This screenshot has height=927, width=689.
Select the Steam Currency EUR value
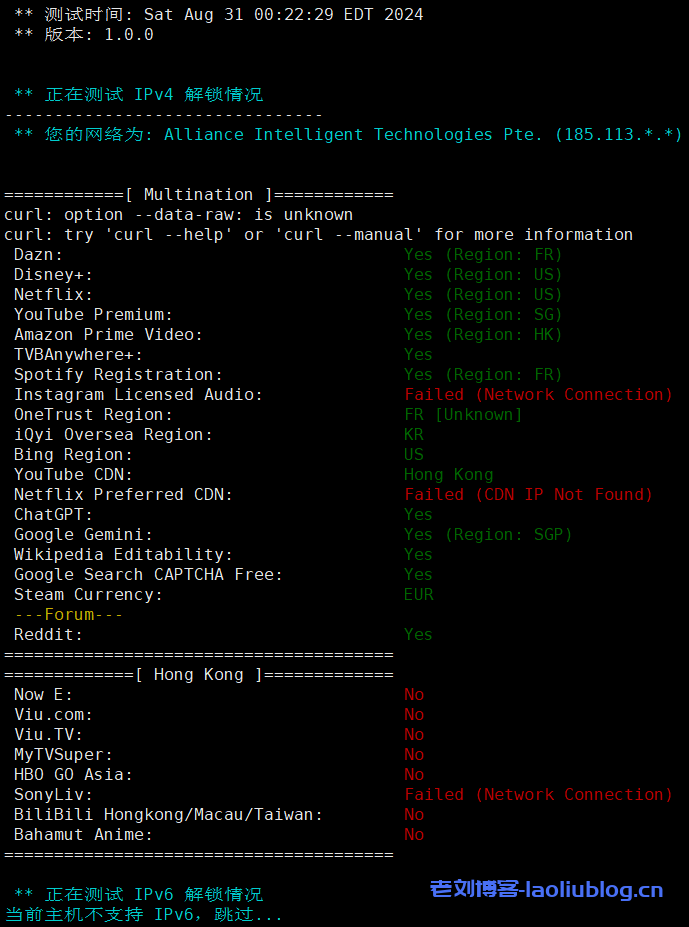[x=418, y=594]
